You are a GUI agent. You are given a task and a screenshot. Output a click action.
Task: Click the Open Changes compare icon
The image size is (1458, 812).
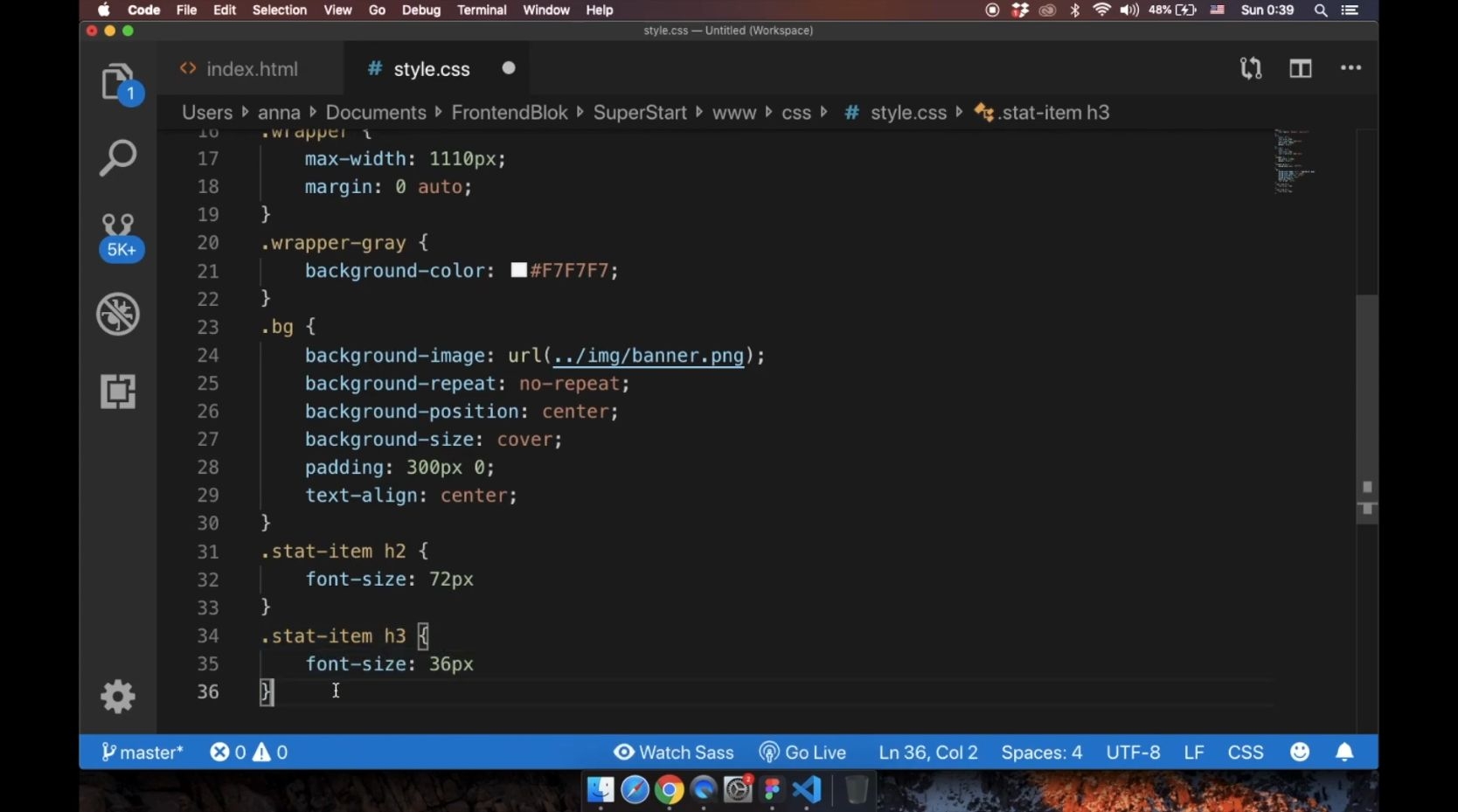pos(1251,68)
